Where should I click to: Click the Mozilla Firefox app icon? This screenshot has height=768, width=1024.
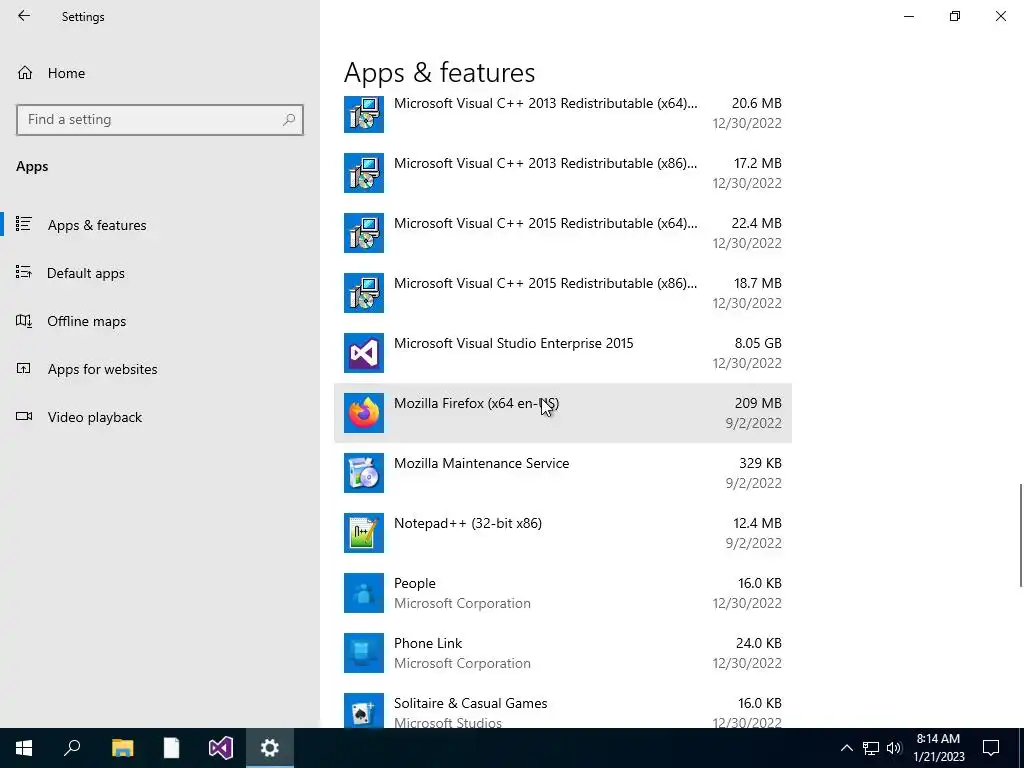(364, 413)
